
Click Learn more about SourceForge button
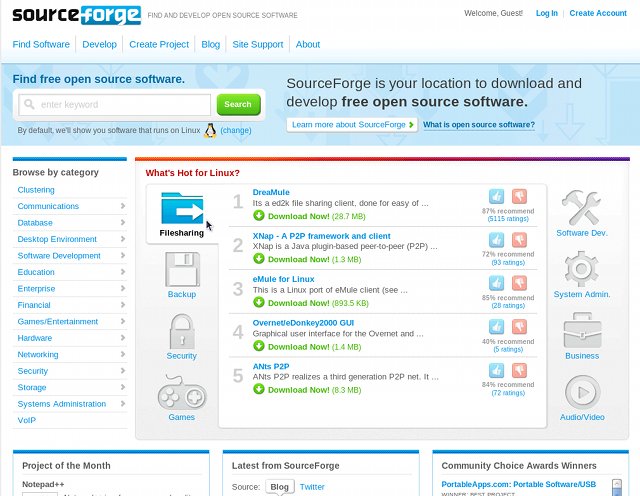coord(352,125)
